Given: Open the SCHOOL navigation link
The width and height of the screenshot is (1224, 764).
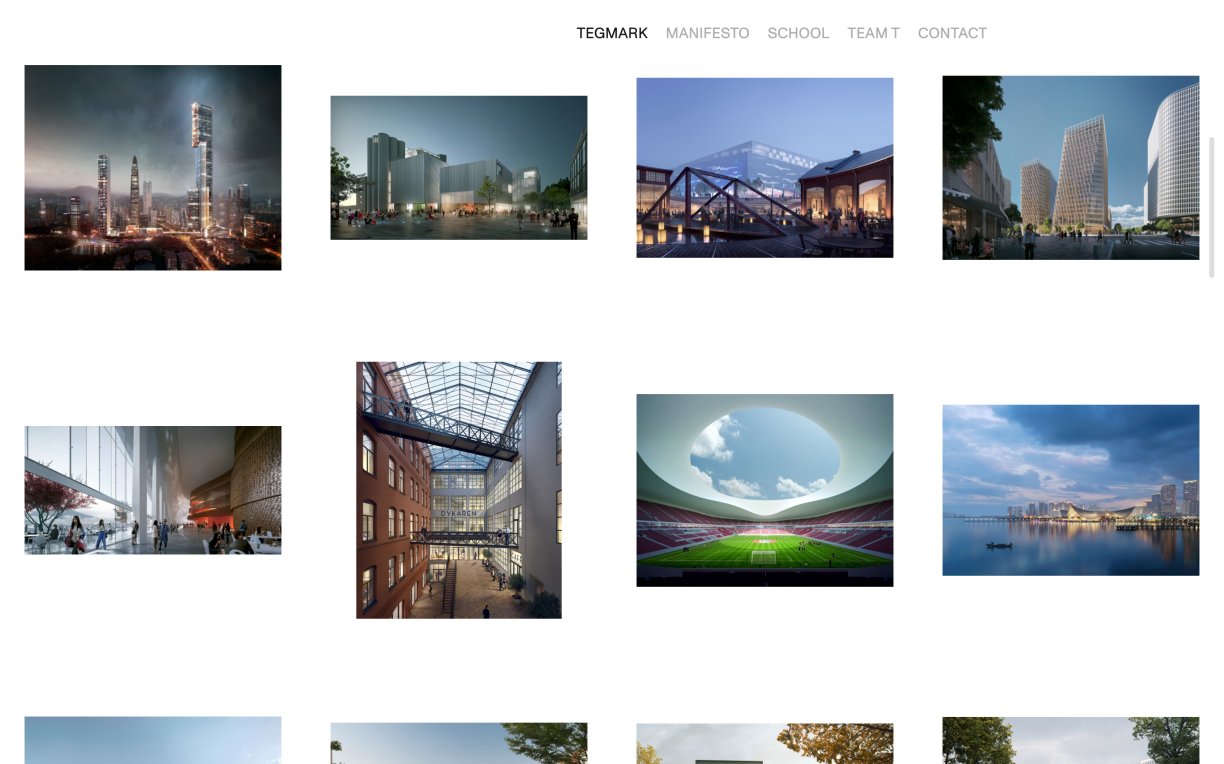Looking at the screenshot, I should 798,33.
